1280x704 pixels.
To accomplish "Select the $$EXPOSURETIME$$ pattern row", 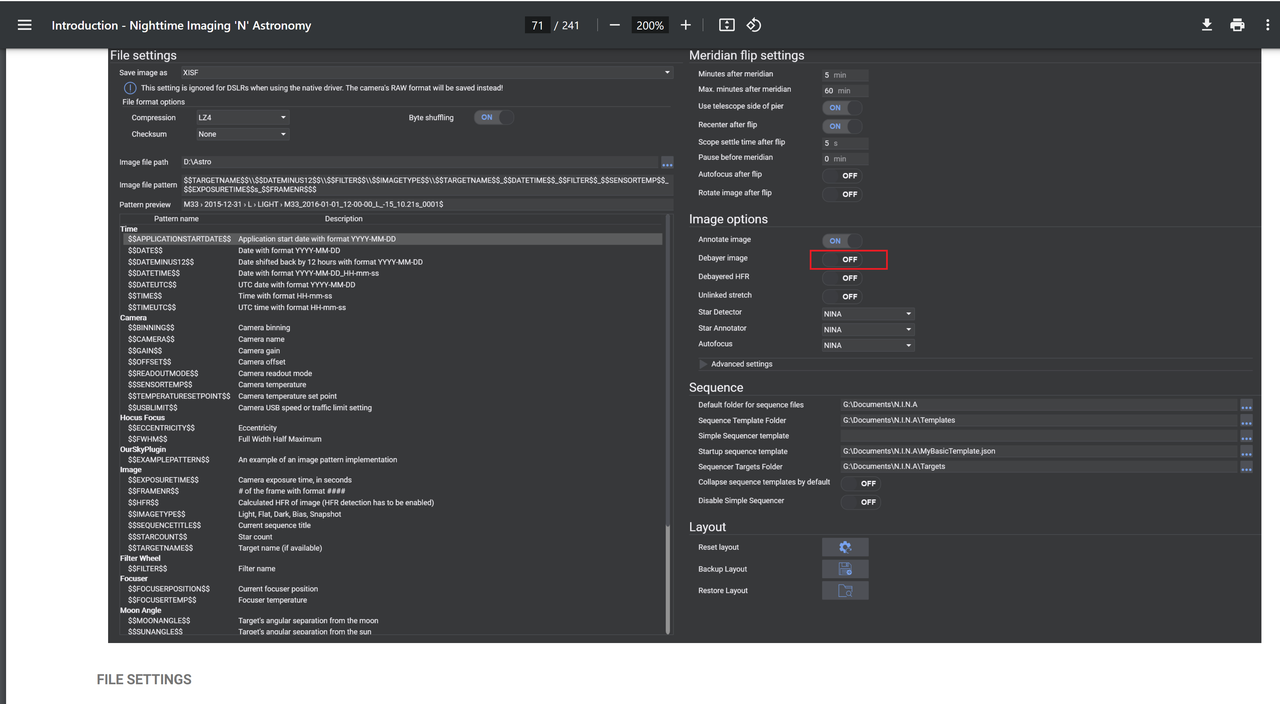I will pos(391,480).
